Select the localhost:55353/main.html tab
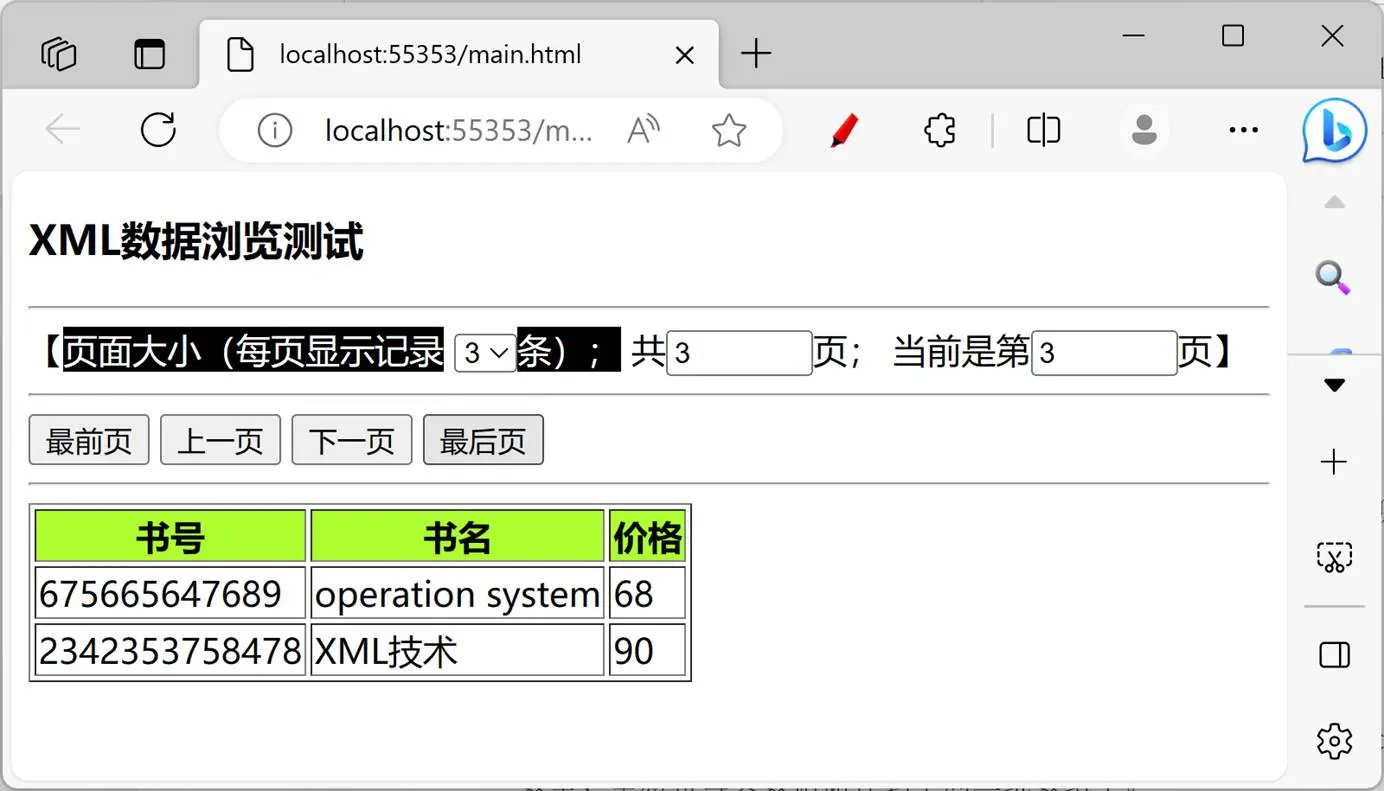Image resolution: width=1384 pixels, height=791 pixels. coord(460,54)
